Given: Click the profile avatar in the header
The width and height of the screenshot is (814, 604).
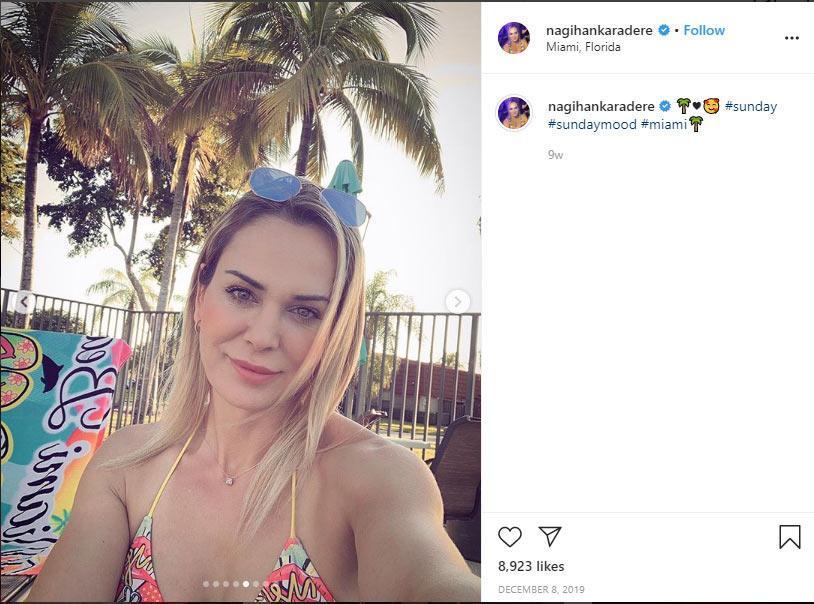Looking at the screenshot, I should tap(514, 37).
